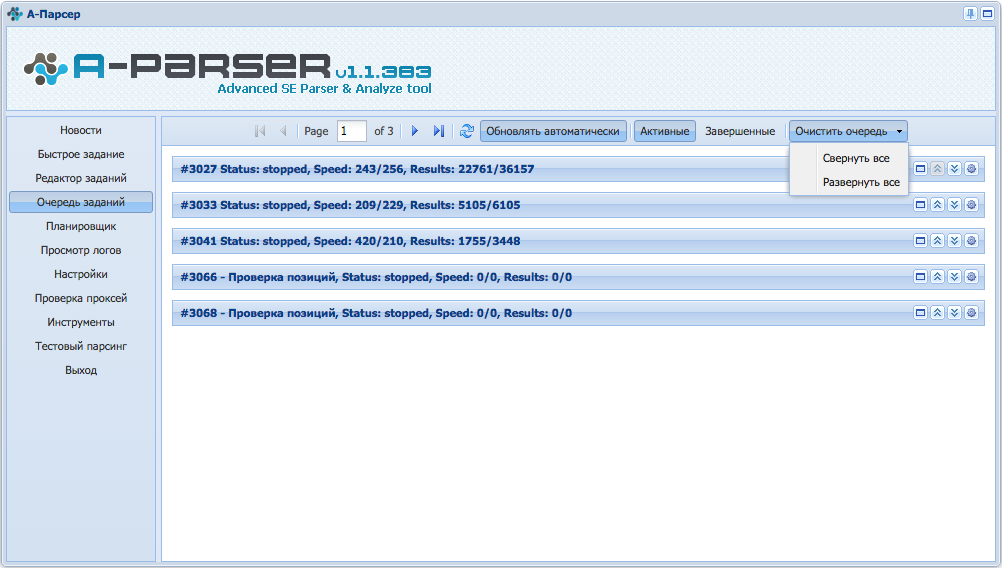
Task: Click the pin icon in the title bar
Action: click(970, 13)
